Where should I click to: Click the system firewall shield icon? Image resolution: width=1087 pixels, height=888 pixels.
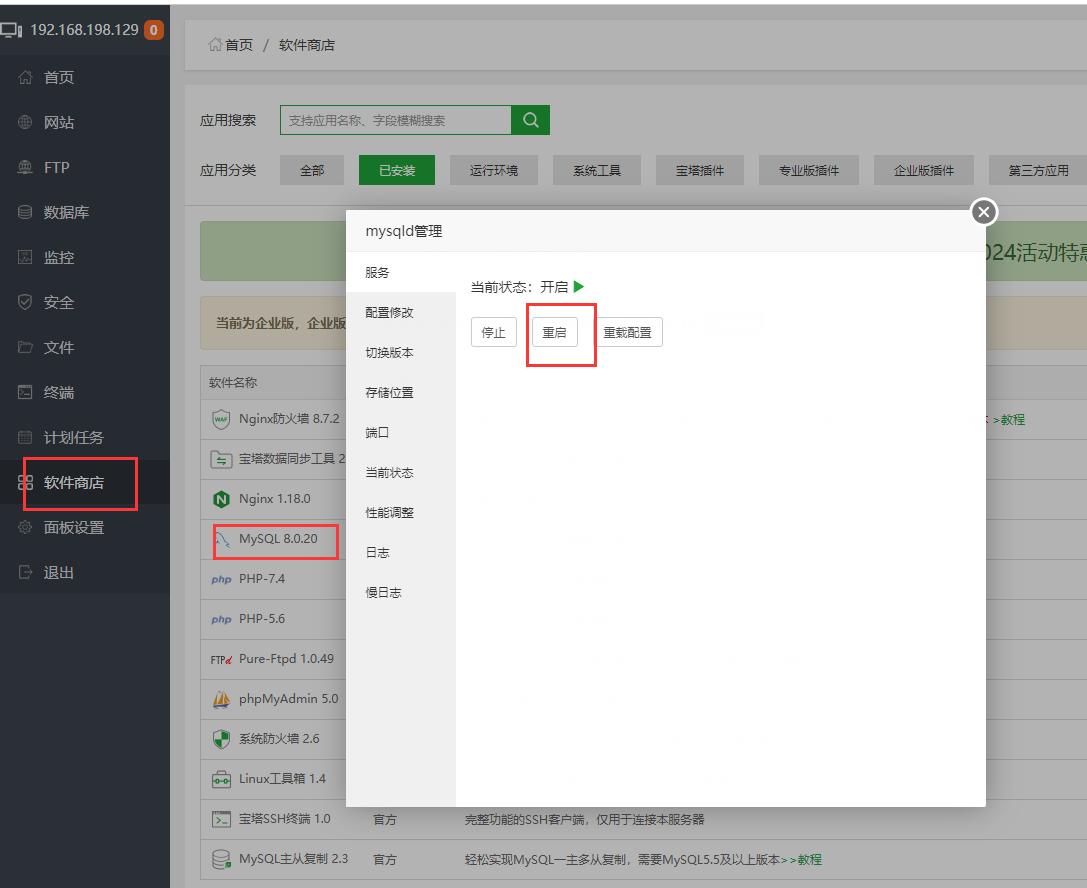pos(221,739)
